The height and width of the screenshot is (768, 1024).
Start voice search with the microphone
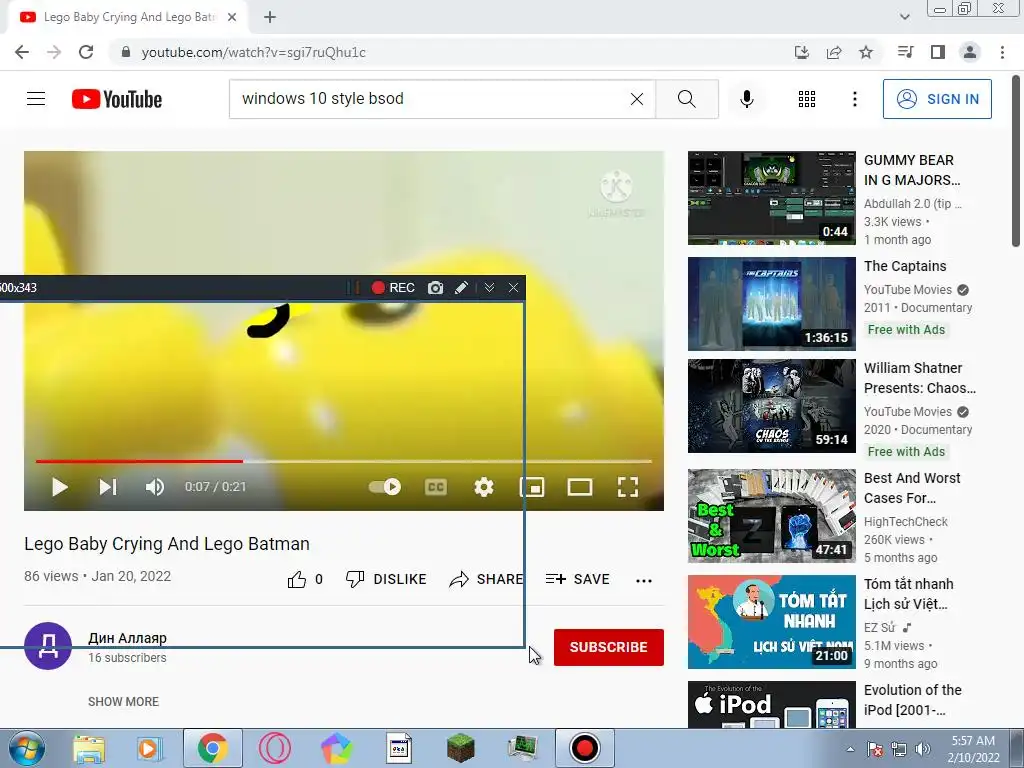click(x=746, y=99)
